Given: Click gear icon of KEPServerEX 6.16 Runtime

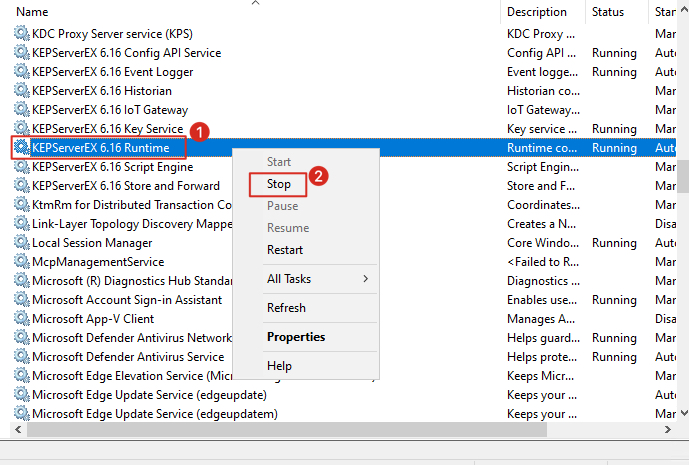Looking at the screenshot, I should click(22, 147).
